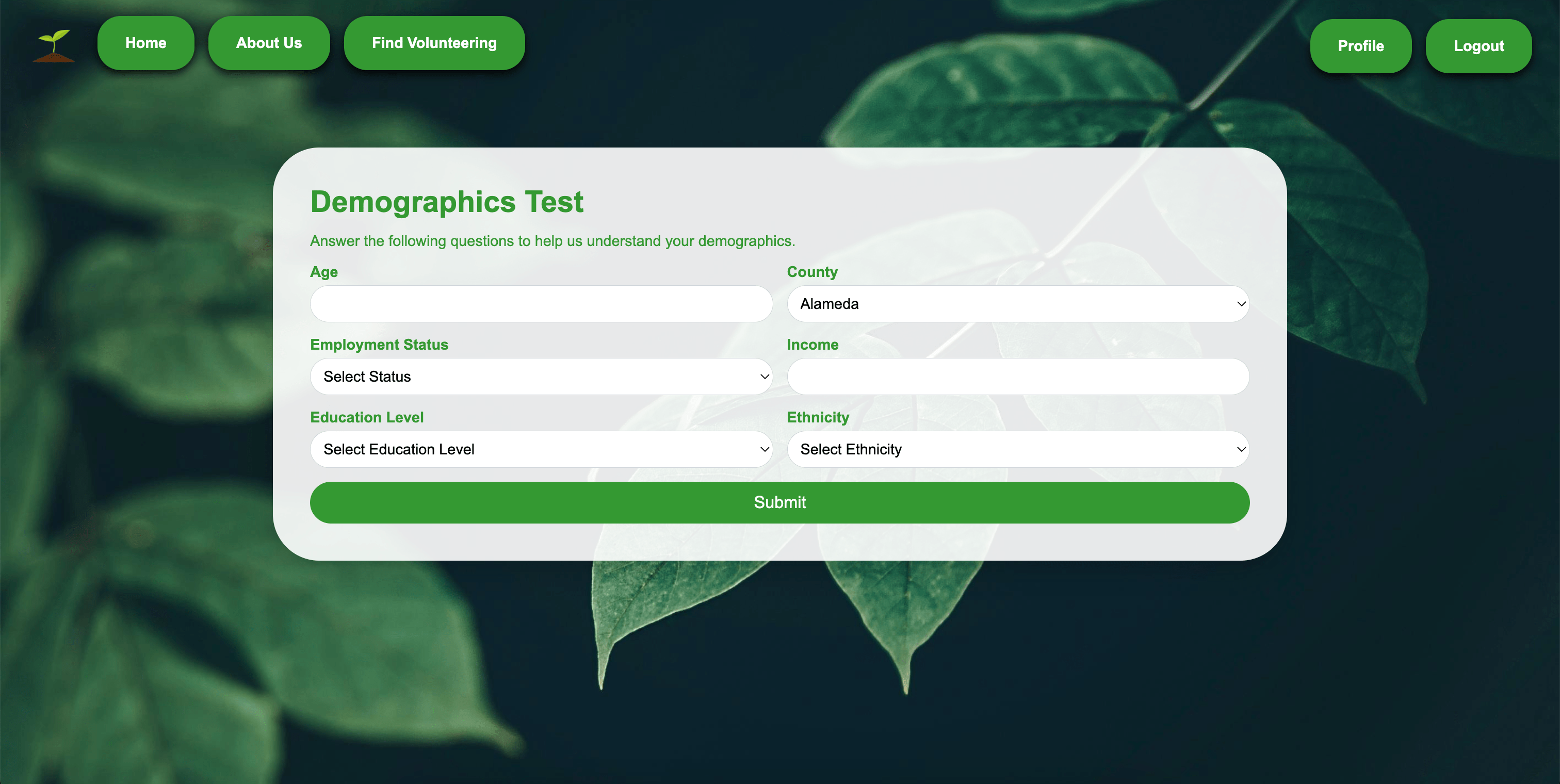Submit the demographics form
Viewport: 1560px width, 784px height.
779,502
